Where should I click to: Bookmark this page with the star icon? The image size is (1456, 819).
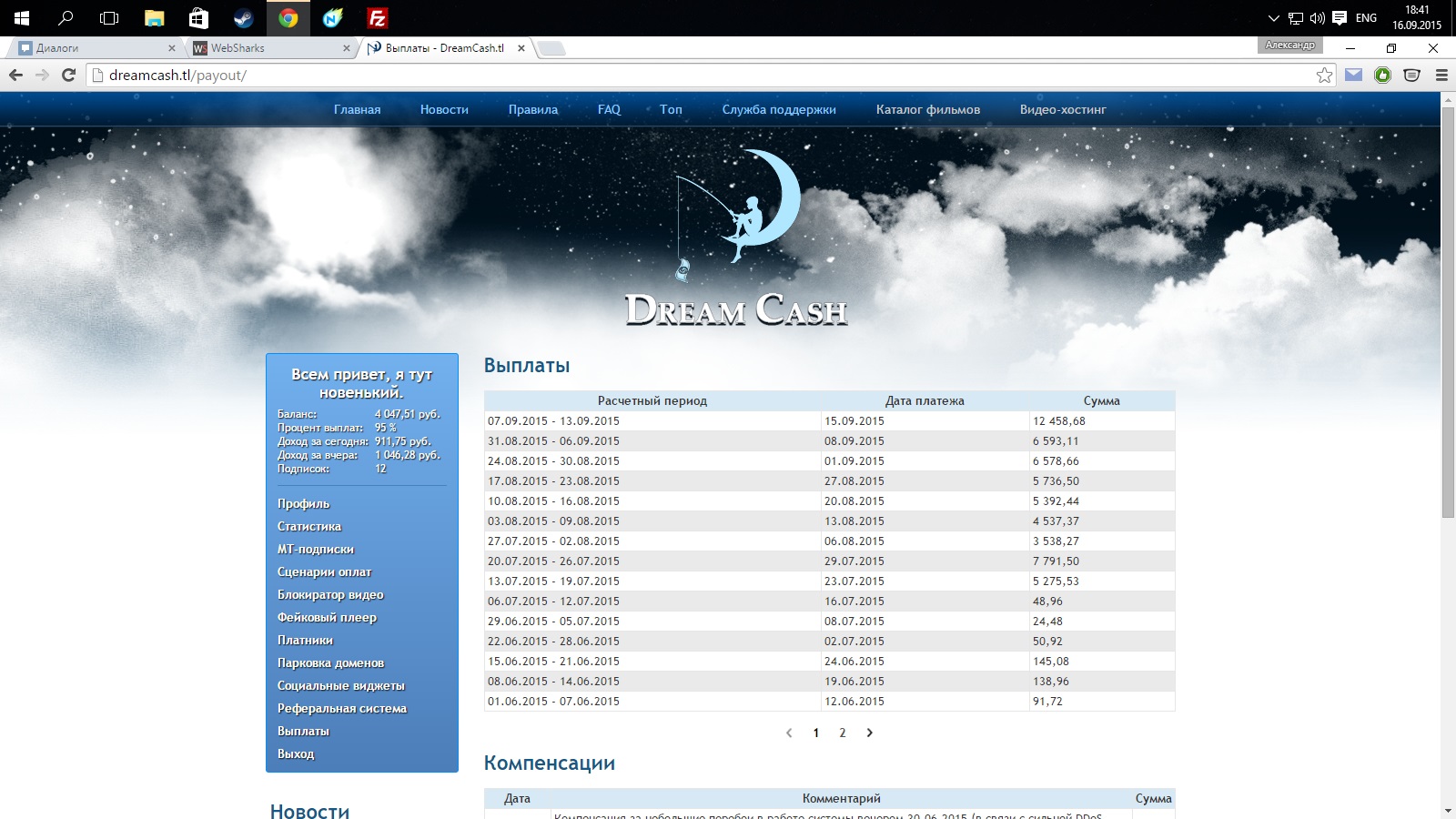(x=1324, y=76)
